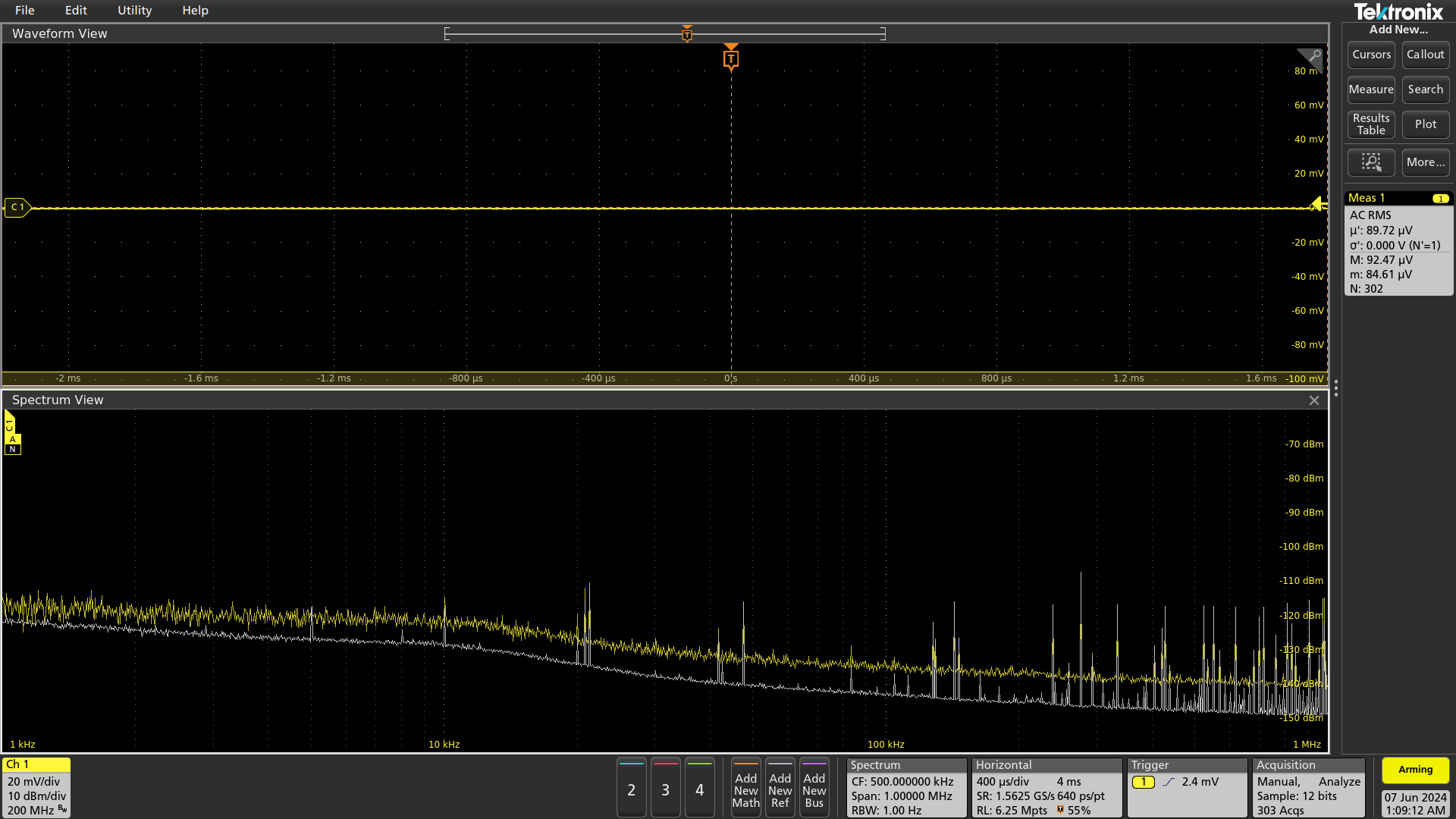This screenshot has width=1456, height=819.
Task: Select the orange trigger position T marker
Action: coord(730,58)
